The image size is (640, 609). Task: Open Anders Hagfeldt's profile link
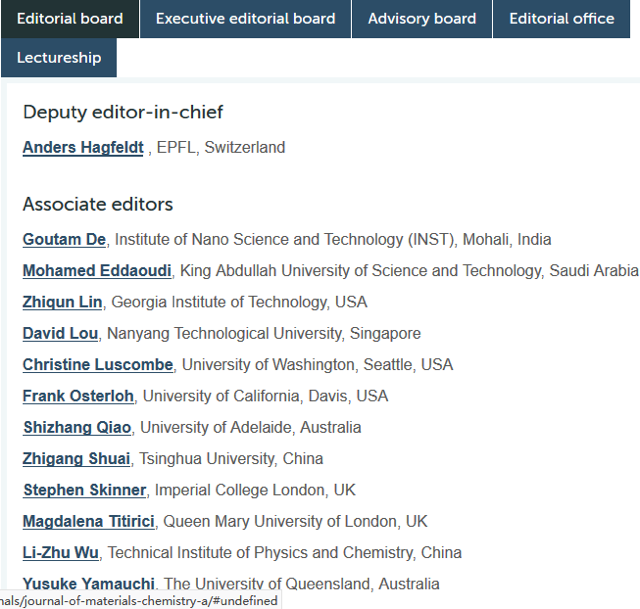point(83,148)
